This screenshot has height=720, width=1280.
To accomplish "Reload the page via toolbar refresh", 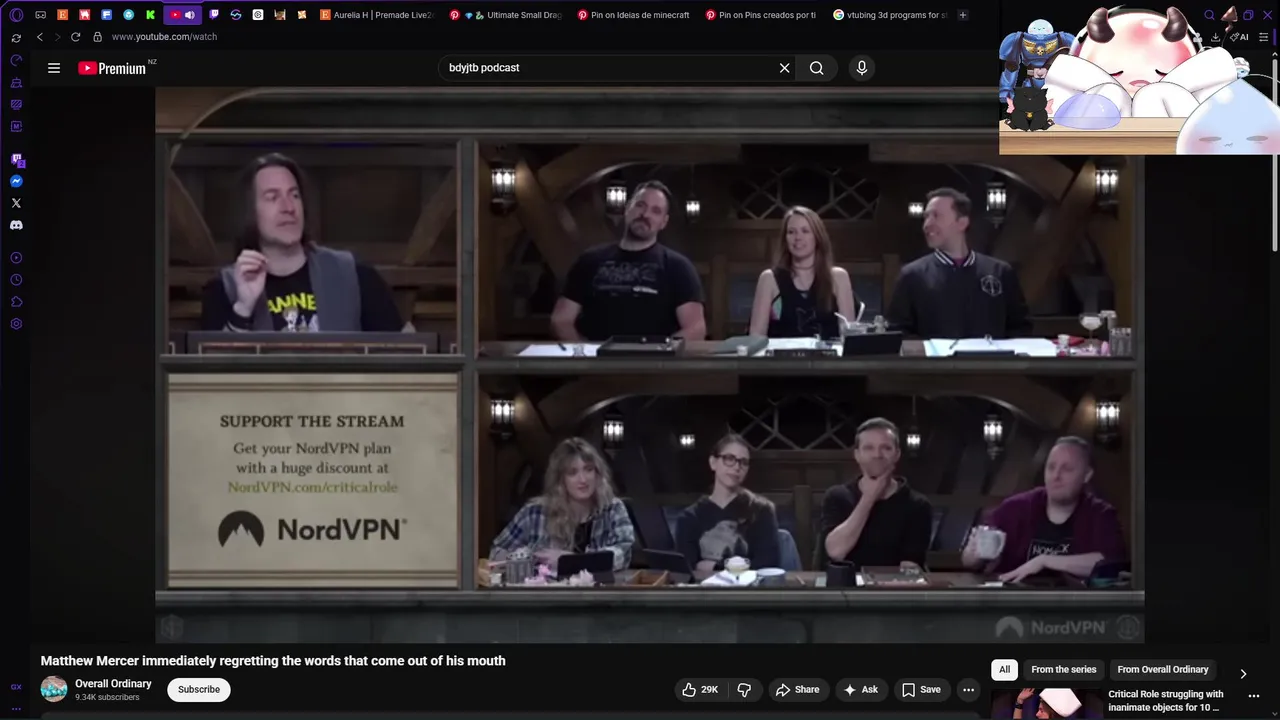I will 75,37.
